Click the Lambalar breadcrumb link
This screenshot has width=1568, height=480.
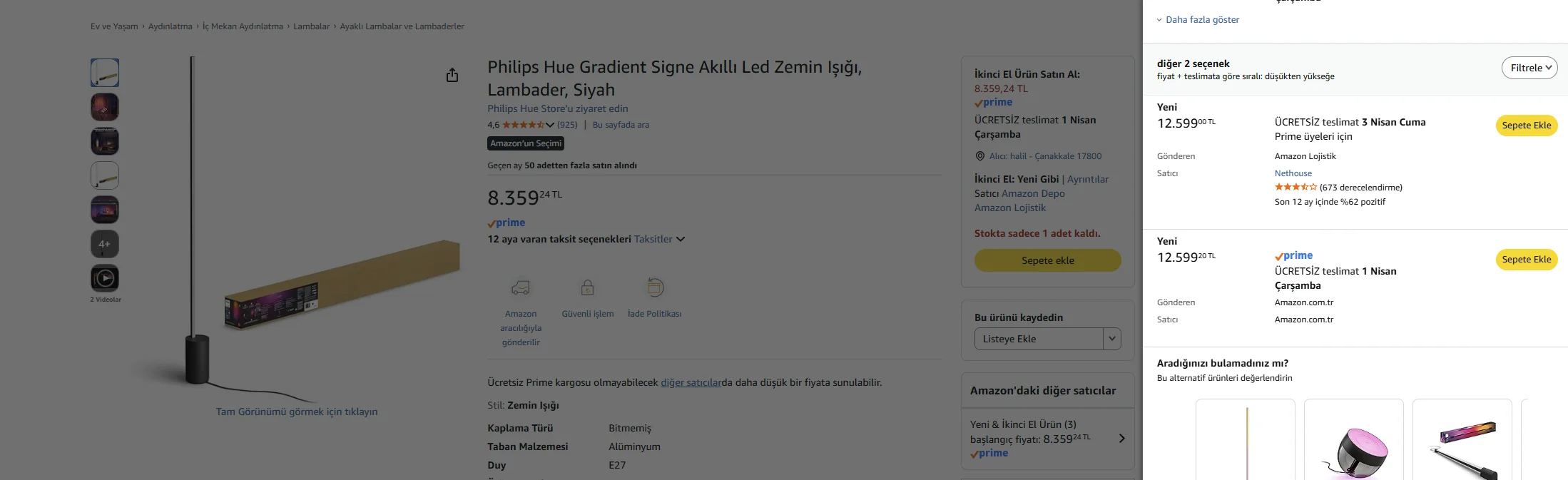tap(311, 26)
